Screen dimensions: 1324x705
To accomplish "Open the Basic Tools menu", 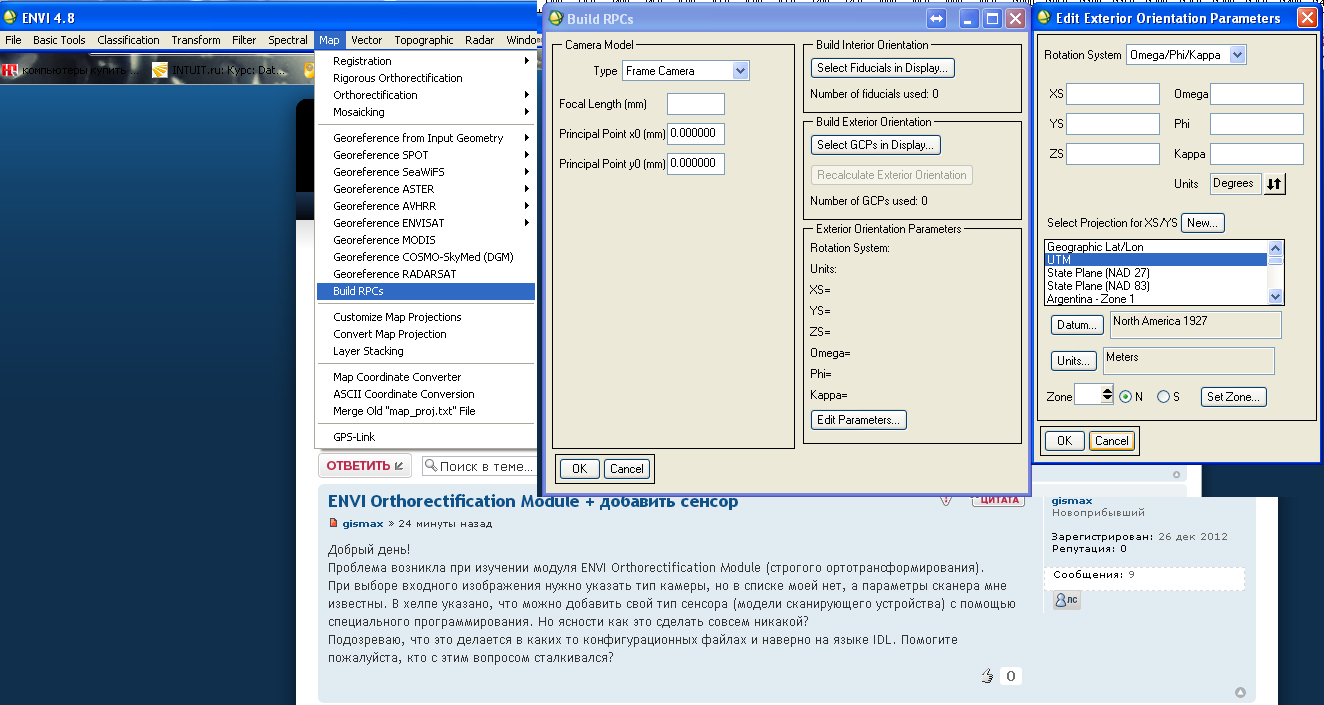I will tap(59, 40).
